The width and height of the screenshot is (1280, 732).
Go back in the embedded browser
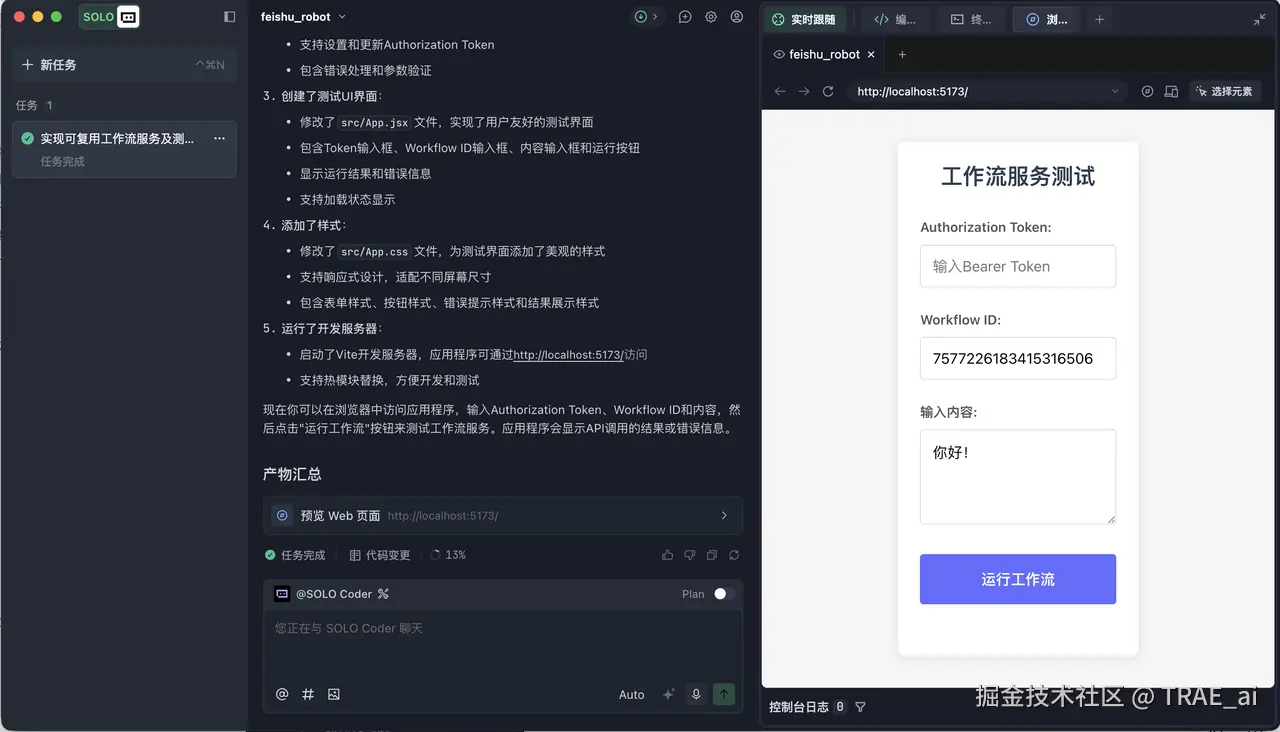pos(780,91)
